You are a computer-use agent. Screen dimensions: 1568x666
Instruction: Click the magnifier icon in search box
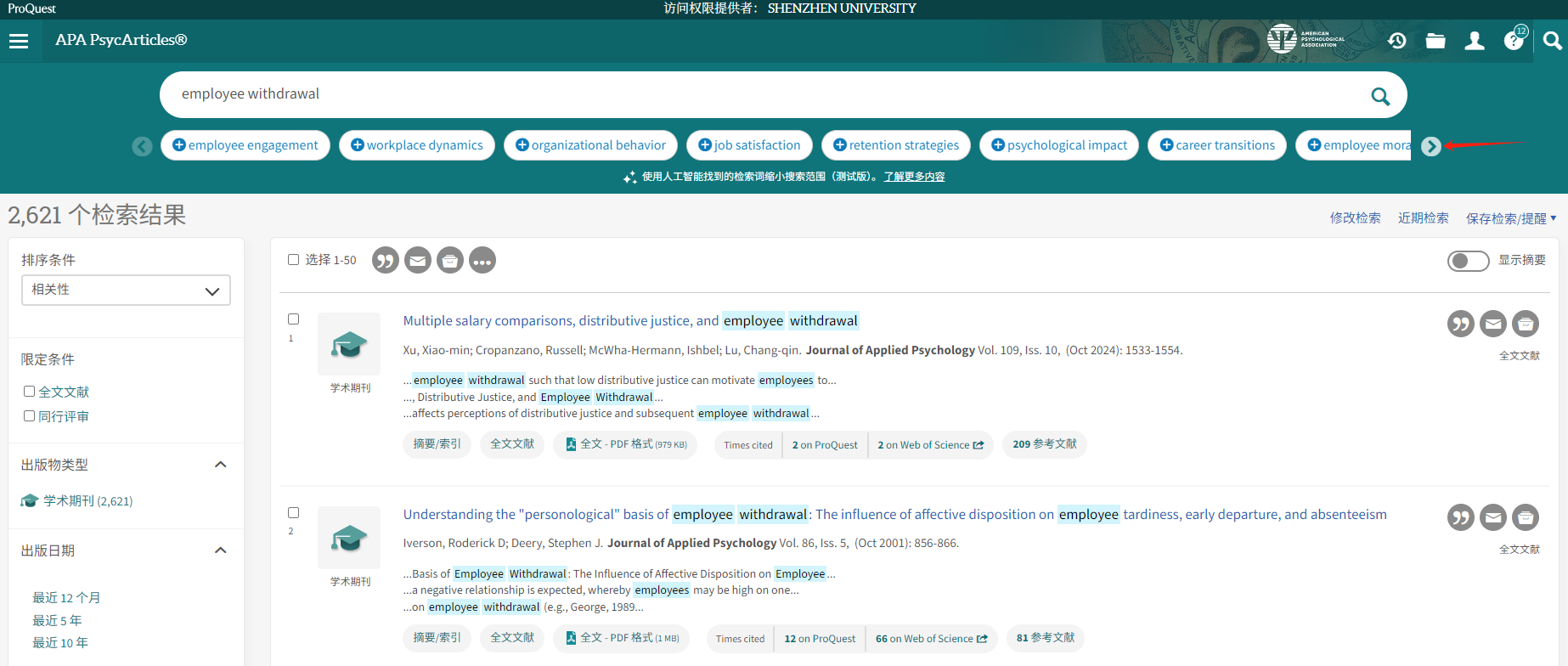click(1380, 96)
